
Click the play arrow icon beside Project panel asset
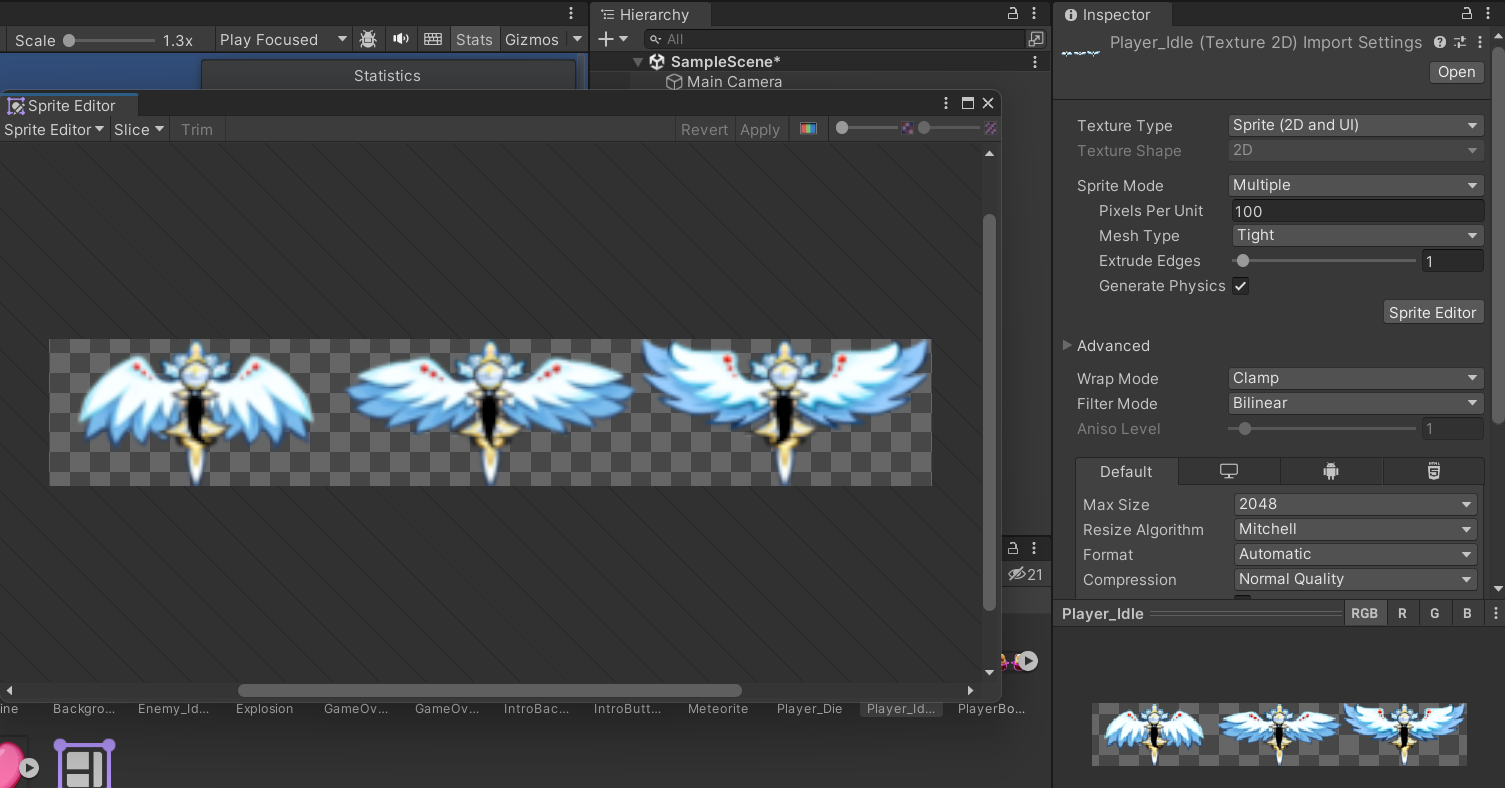[x=1028, y=661]
